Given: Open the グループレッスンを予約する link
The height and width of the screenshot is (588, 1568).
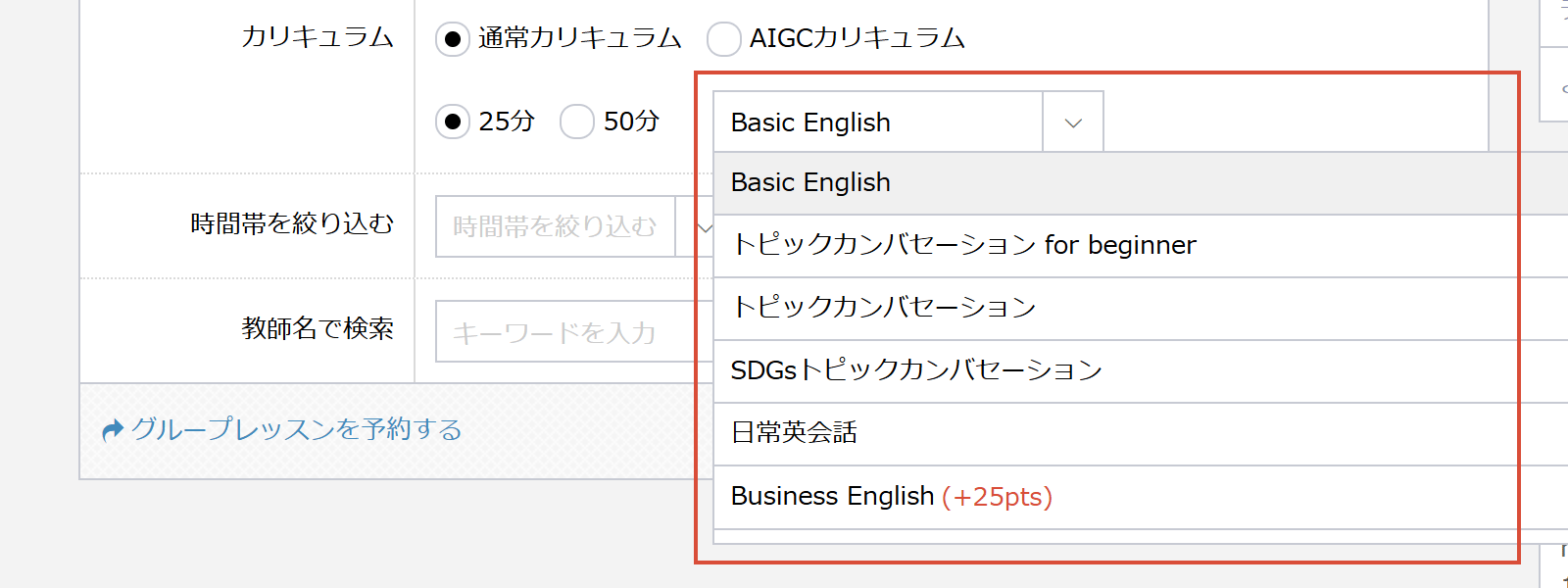Looking at the screenshot, I should 296,429.
